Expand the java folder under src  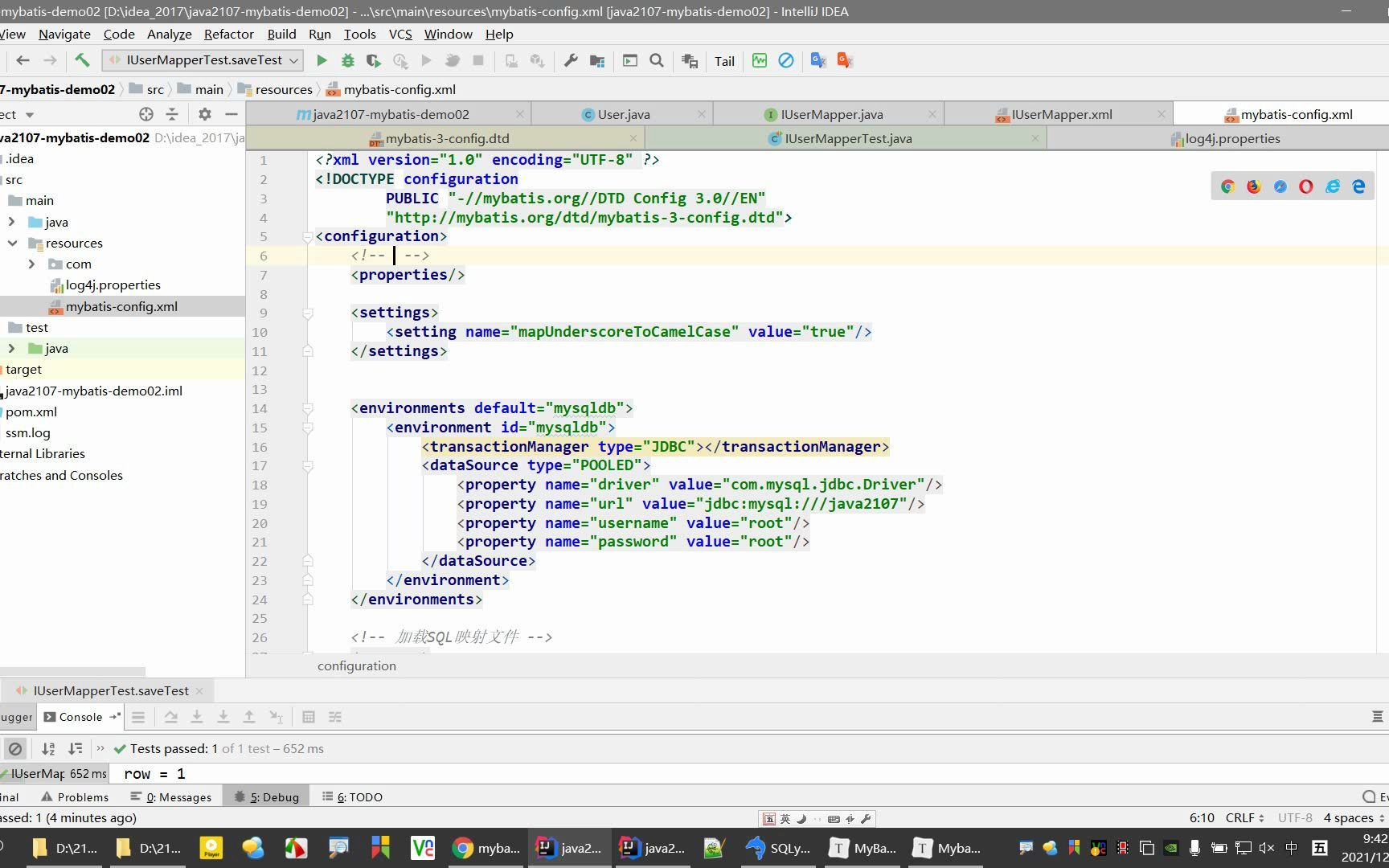pos(11,222)
